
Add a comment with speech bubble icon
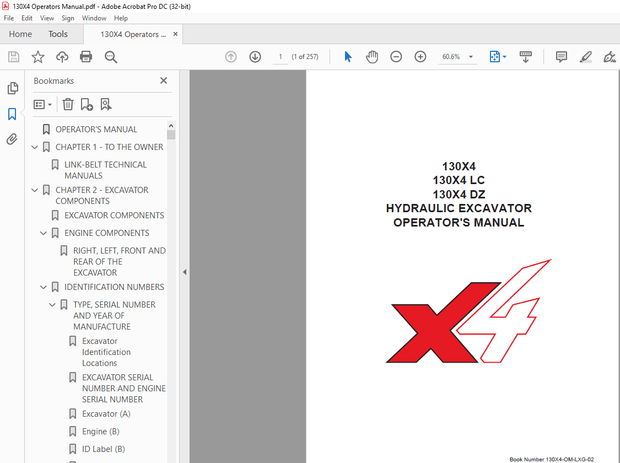coord(561,57)
